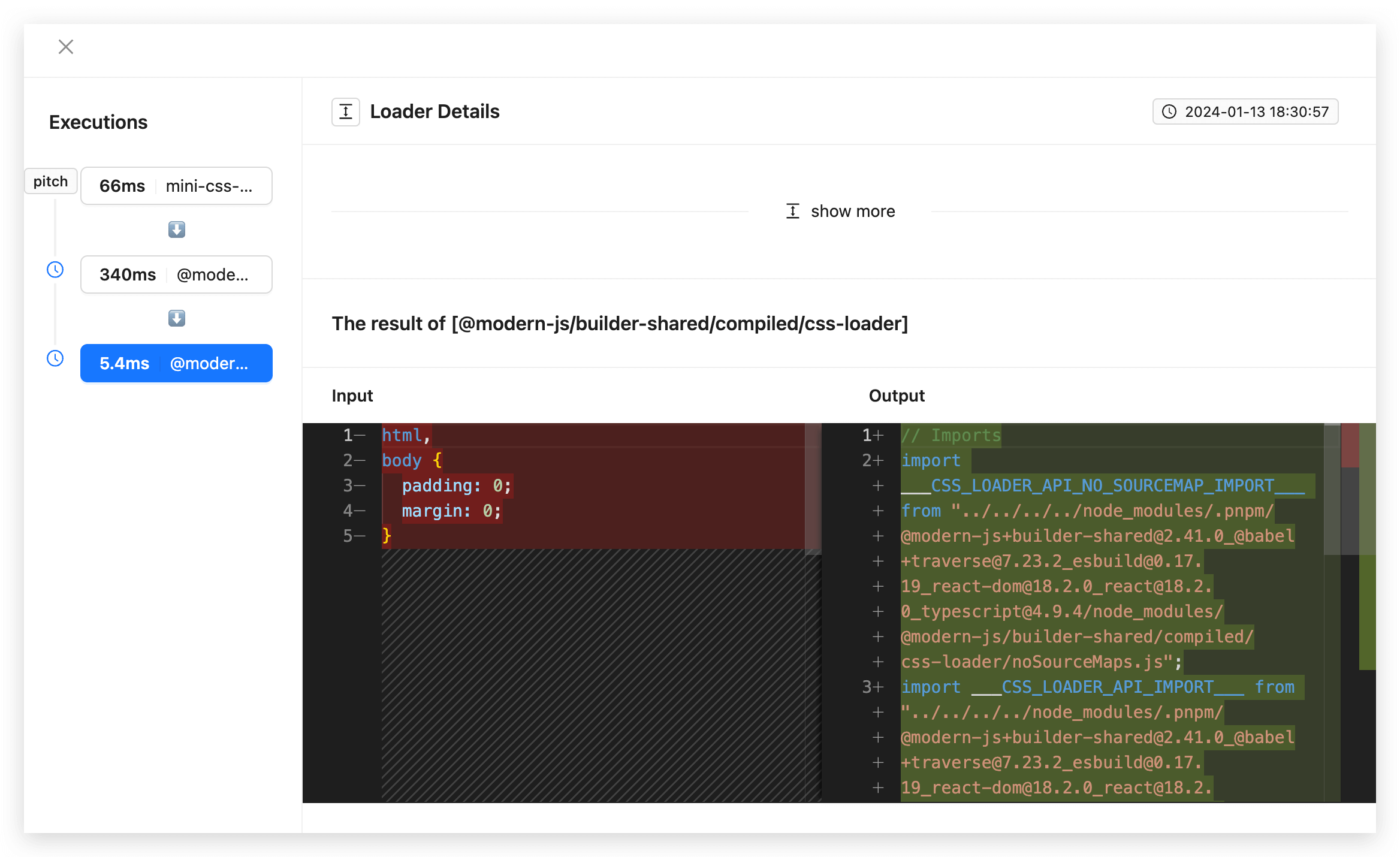Click the 2024-01-13 18:30:57 timestamp badge

[1245, 112]
